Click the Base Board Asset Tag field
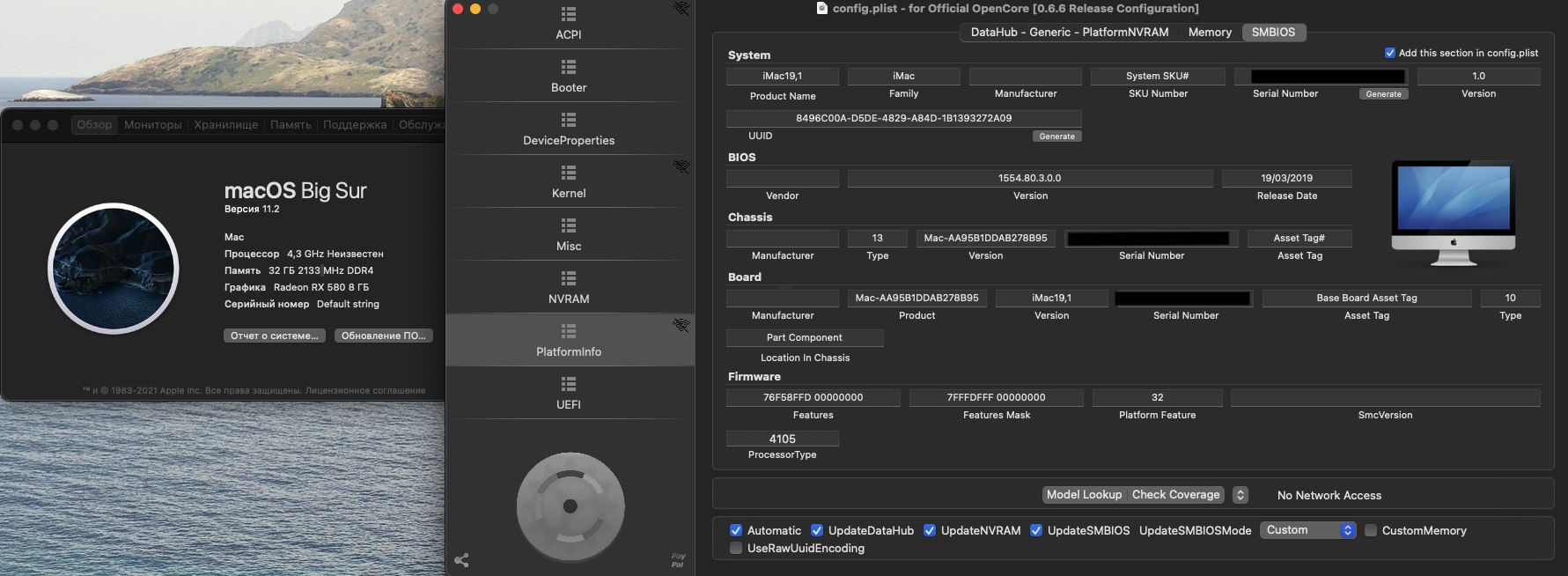Viewport: 1568px width, 576px height. pos(1366,298)
